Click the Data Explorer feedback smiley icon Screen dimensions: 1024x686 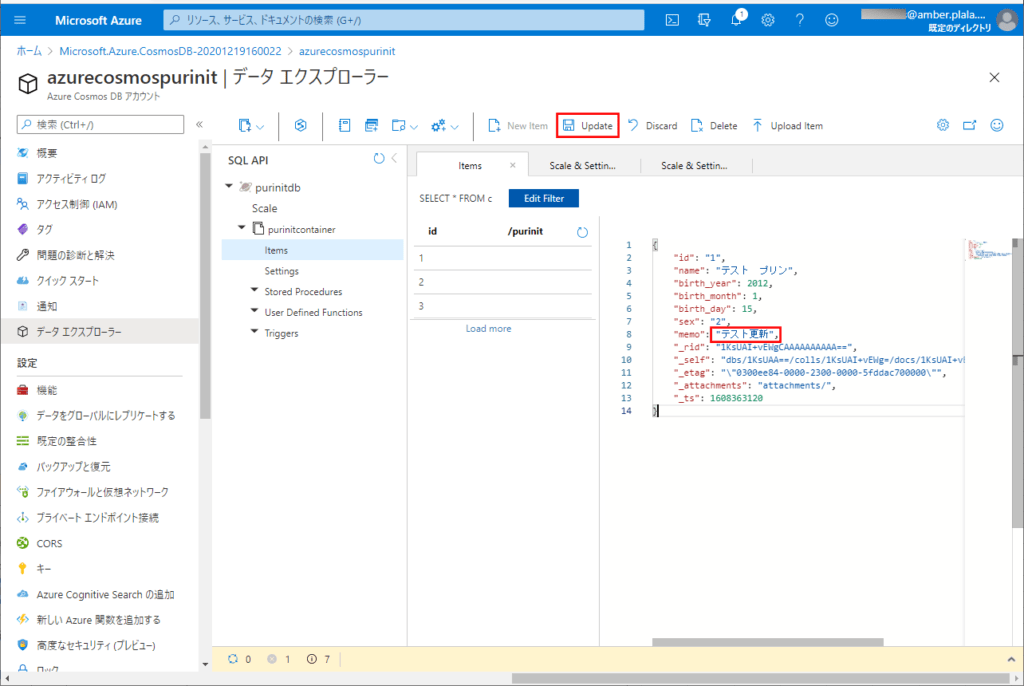click(996, 125)
